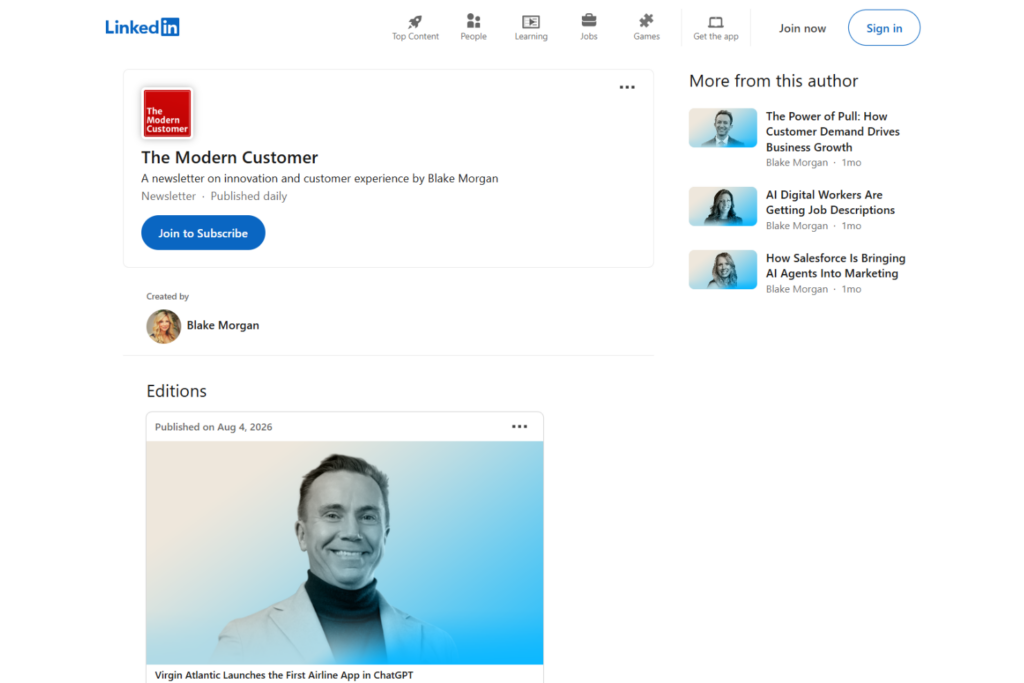Click Blake Morgan byline under AI Digital Workers
The image size is (1024, 683).
coord(797,226)
